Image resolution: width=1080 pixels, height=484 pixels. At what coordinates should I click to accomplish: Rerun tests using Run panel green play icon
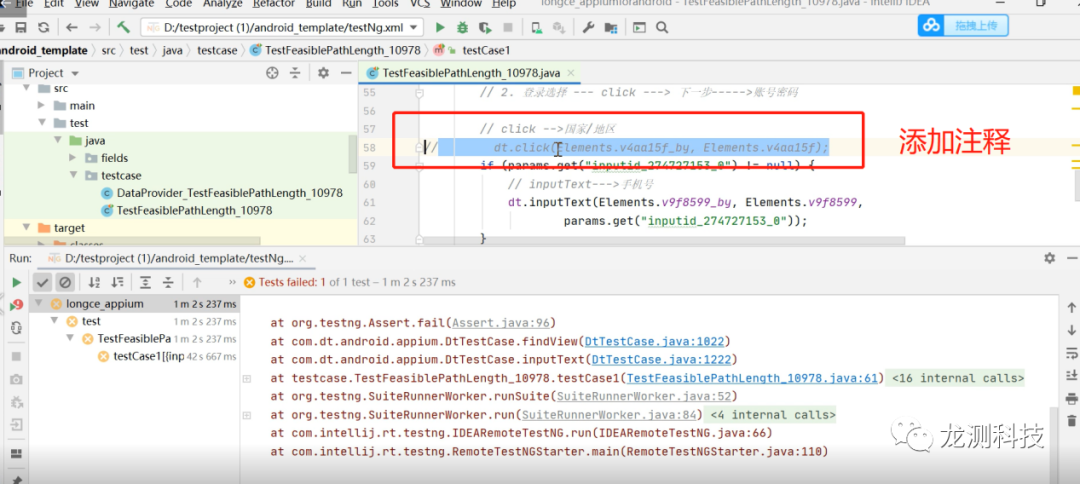(x=17, y=282)
